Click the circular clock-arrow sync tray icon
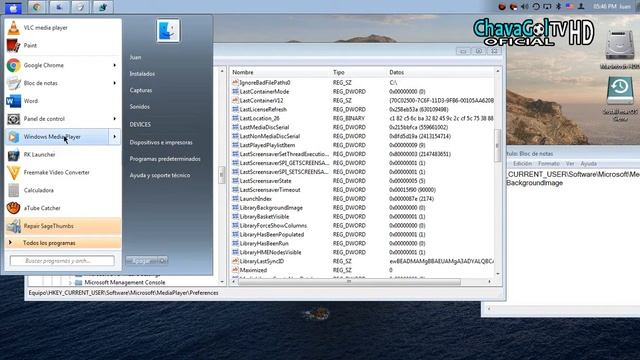The image size is (640, 360). pyautogui.click(x=536, y=7)
